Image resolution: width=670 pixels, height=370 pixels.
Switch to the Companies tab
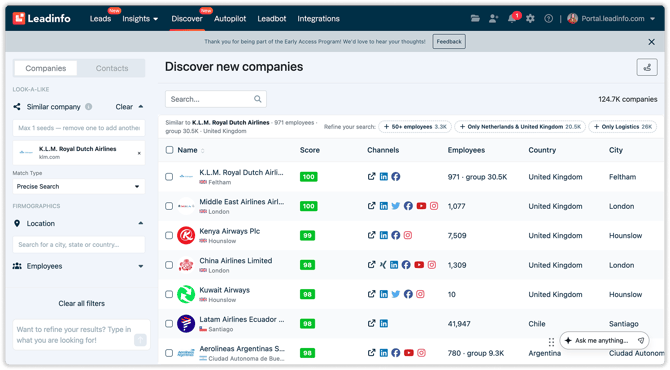tap(46, 68)
